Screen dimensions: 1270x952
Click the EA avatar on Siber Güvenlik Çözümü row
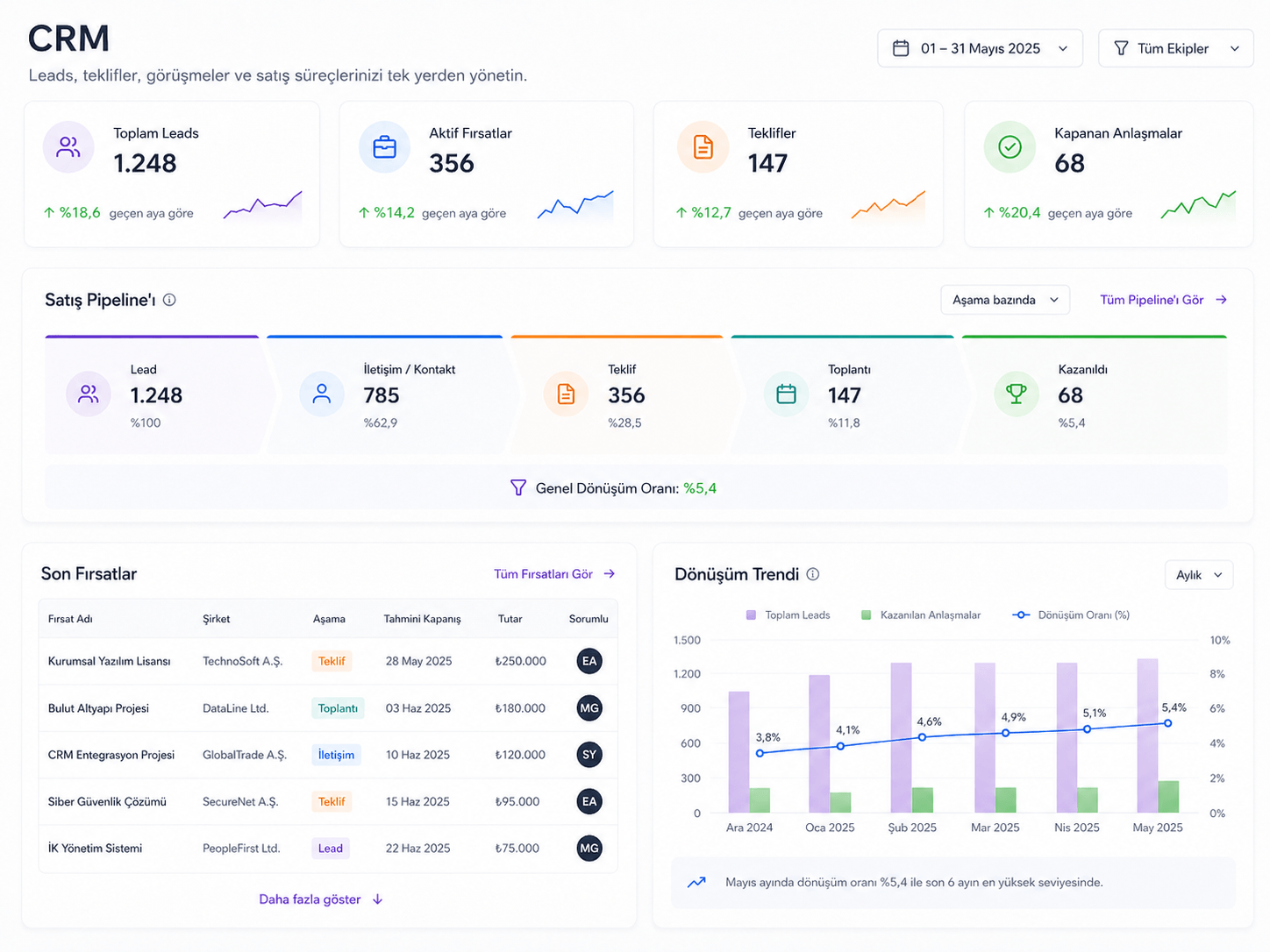click(x=589, y=801)
